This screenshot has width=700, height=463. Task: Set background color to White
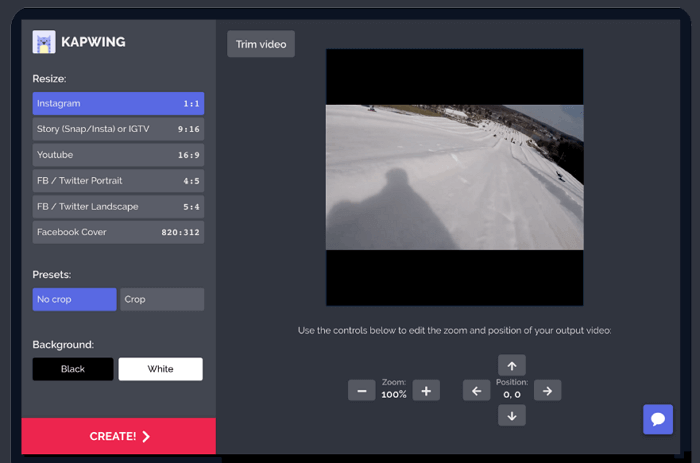click(160, 369)
